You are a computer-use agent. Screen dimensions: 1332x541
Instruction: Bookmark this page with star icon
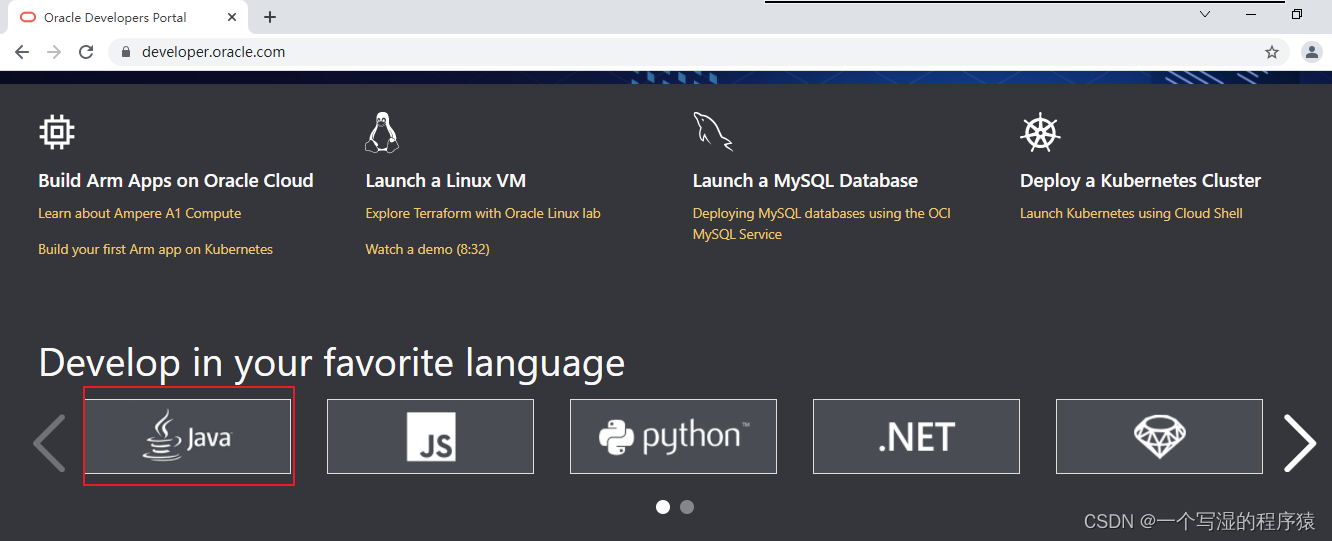point(1271,52)
